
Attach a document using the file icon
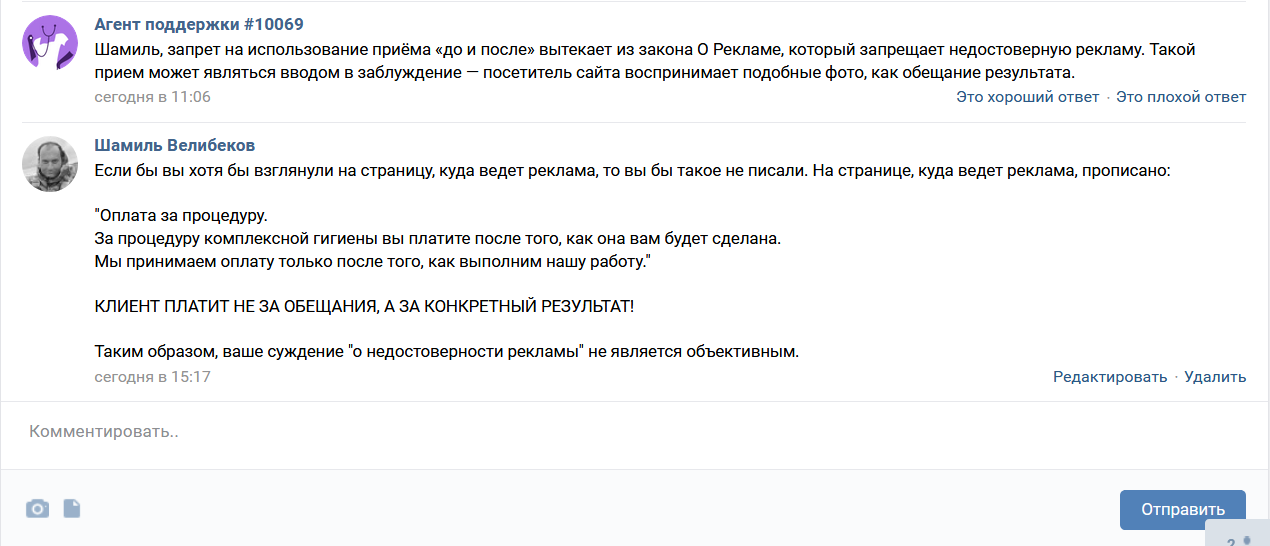[72, 509]
